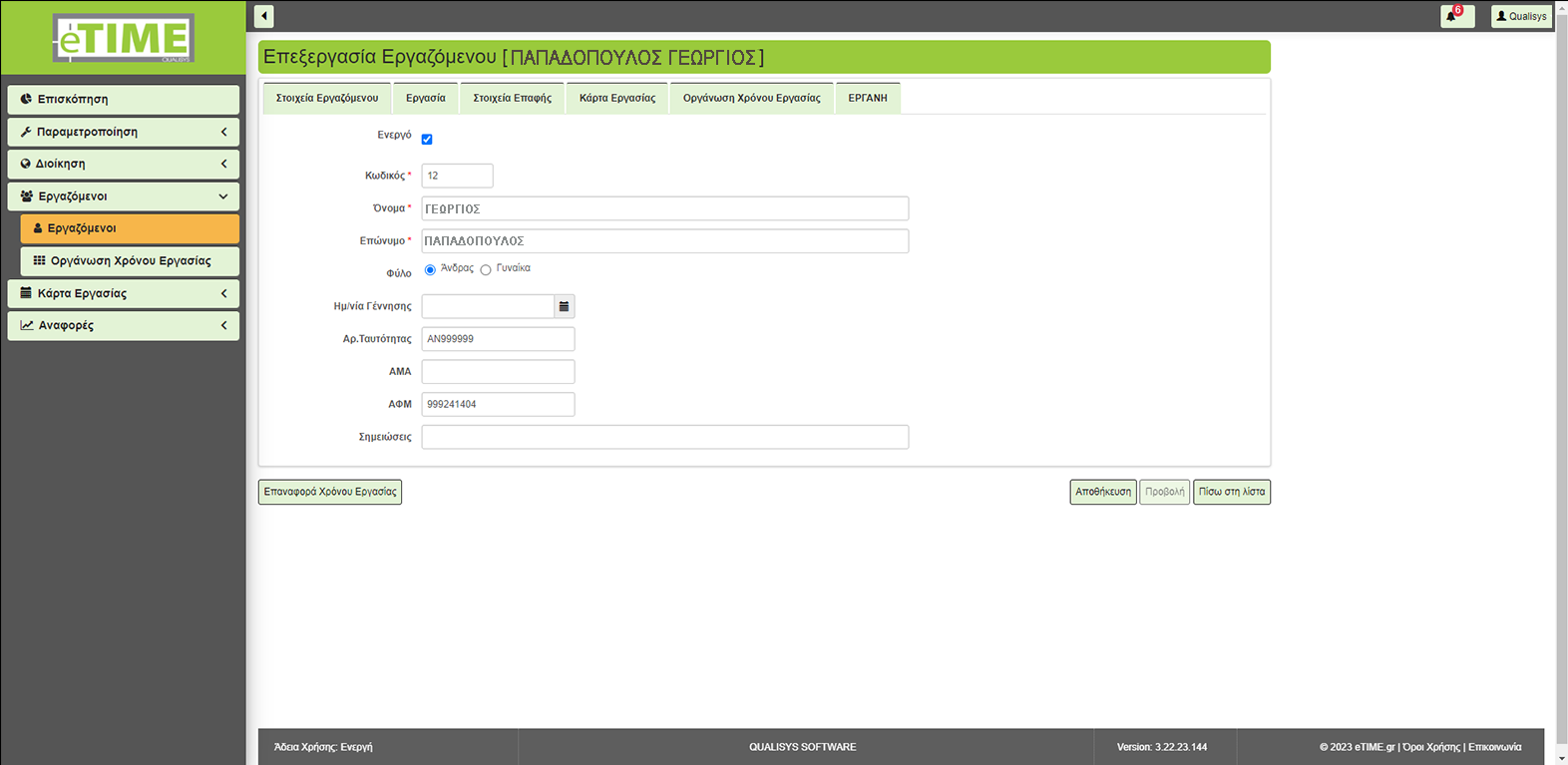This screenshot has height=765, width=1568.
Task: Click the chart icon beside Αναφορές
Action: coord(27,325)
